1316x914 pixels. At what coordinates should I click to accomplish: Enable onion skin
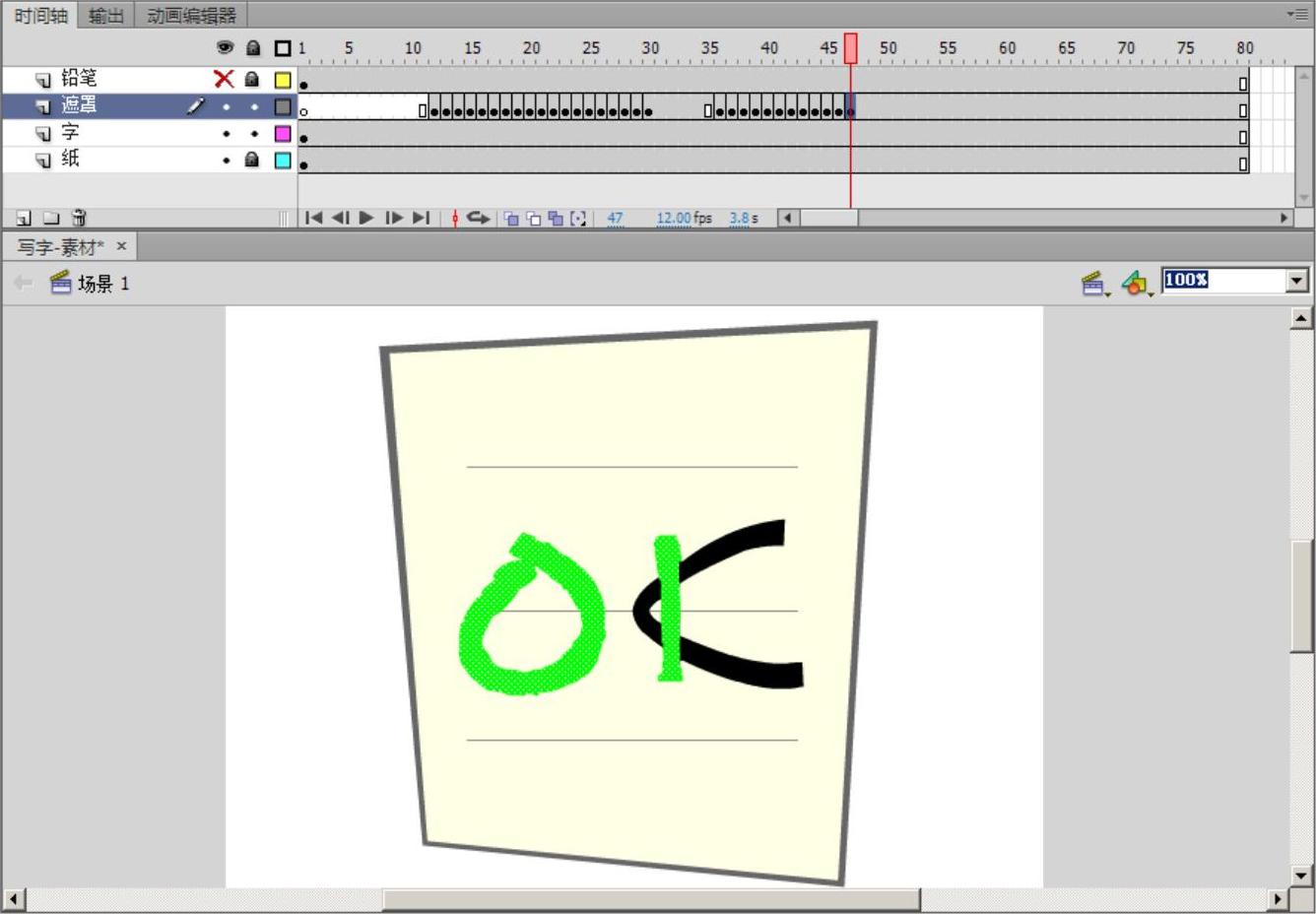[511, 219]
